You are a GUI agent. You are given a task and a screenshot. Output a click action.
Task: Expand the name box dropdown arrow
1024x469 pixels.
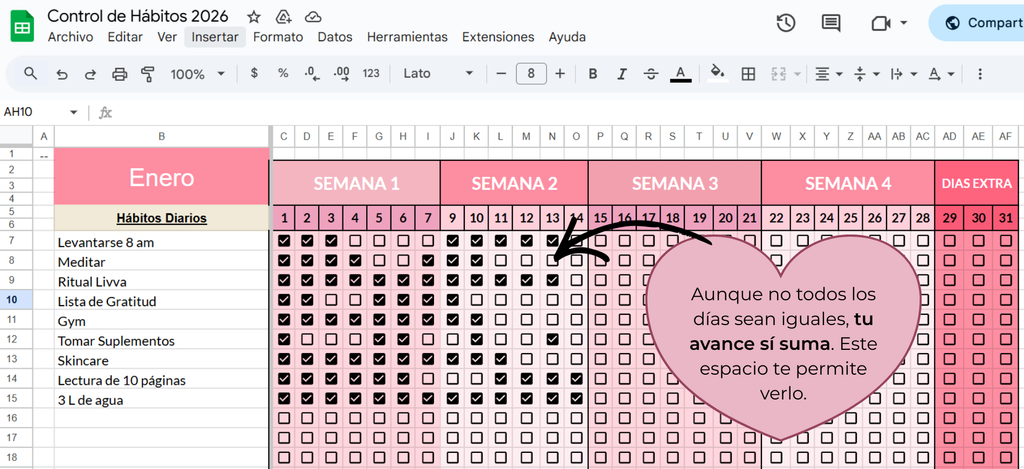(73, 112)
